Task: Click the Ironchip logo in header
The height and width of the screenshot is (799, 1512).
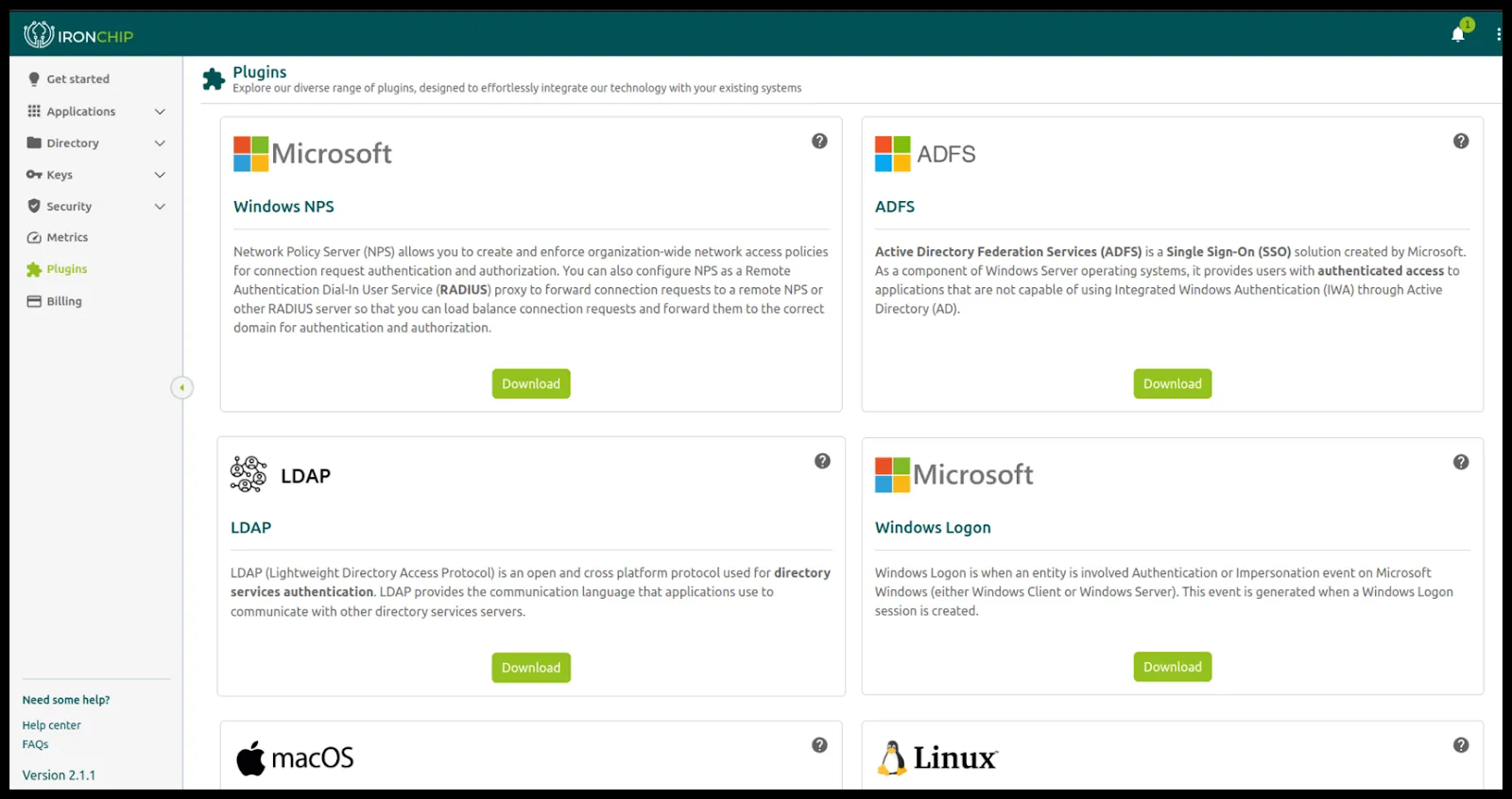Action: tap(78, 35)
